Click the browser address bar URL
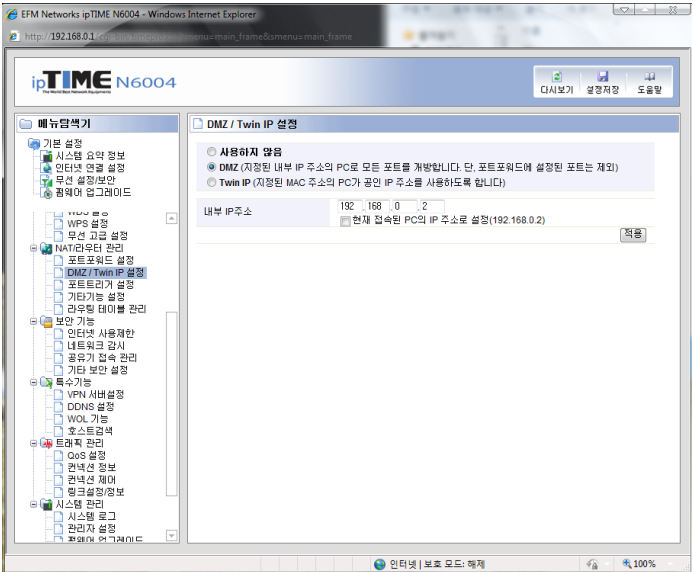This screenshot has height=572, width=693. coord(188,37)
